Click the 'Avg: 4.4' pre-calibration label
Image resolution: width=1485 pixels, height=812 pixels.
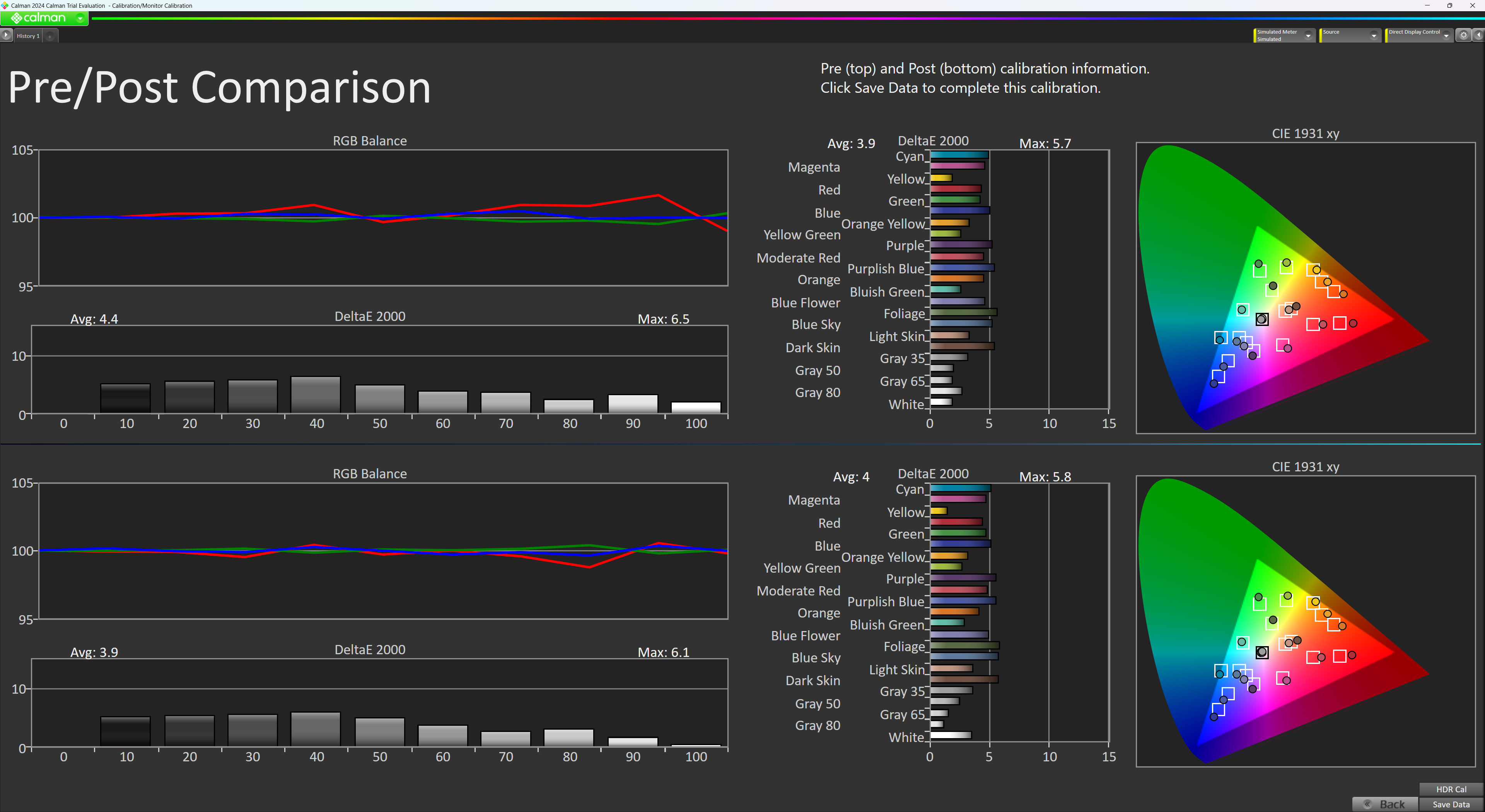[94, 319]
